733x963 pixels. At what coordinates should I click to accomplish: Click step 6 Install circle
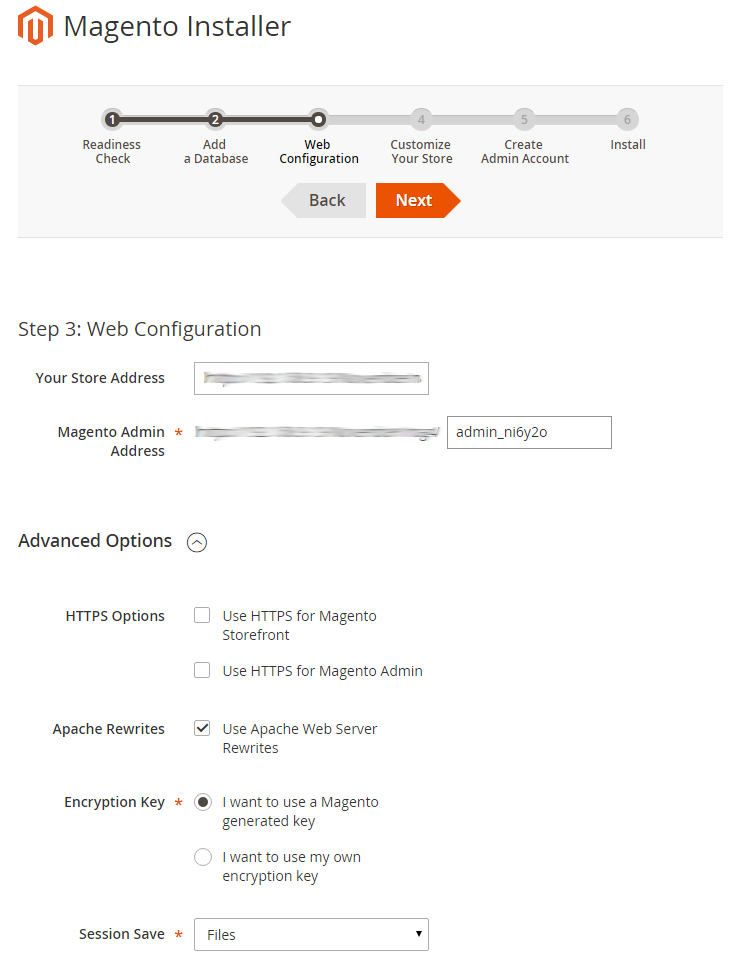(627, 119)
